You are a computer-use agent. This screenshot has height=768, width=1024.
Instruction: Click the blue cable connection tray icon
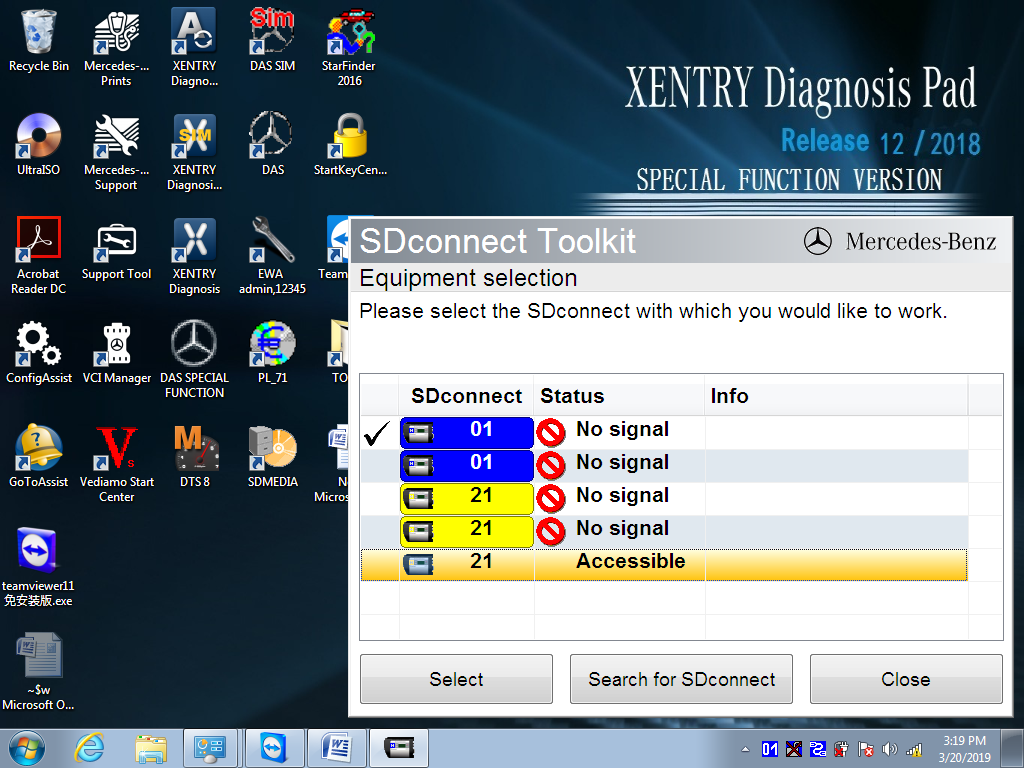coord(818,749)
